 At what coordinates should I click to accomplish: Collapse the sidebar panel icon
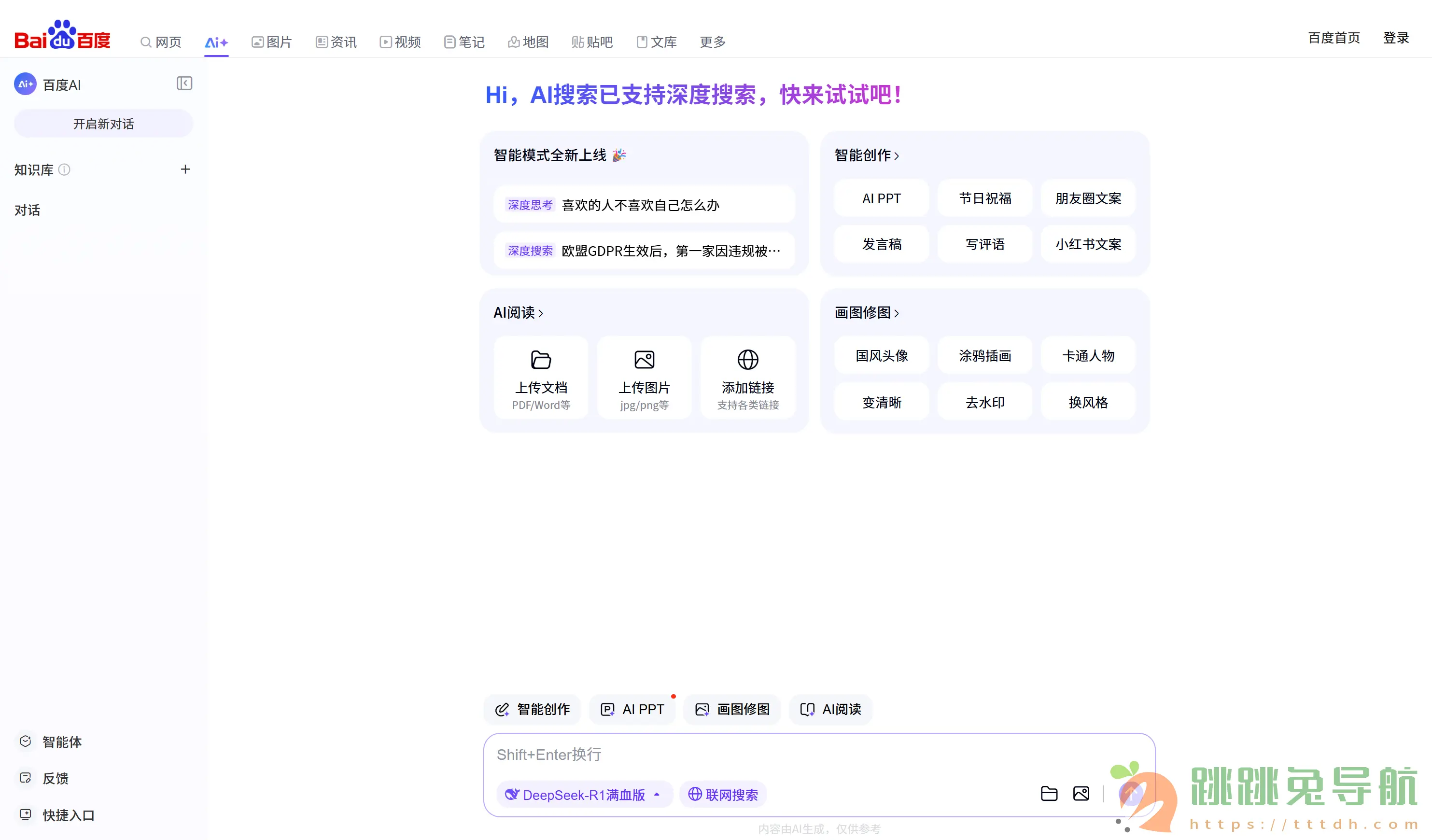[x=184, y=84]
